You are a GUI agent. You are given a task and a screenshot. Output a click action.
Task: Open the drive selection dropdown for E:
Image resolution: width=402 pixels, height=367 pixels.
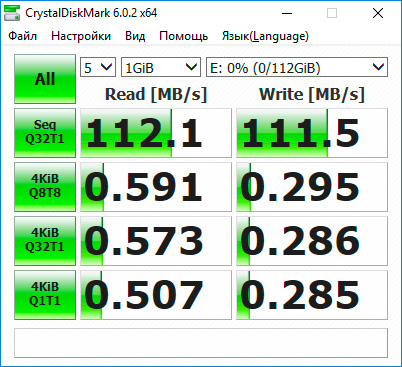coord(297,67)
